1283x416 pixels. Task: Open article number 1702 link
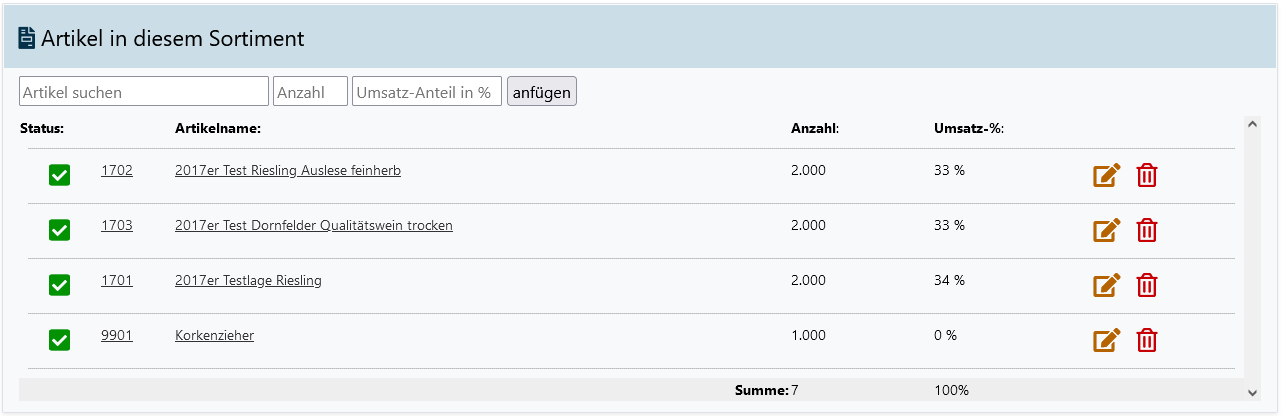pos(117,171)
